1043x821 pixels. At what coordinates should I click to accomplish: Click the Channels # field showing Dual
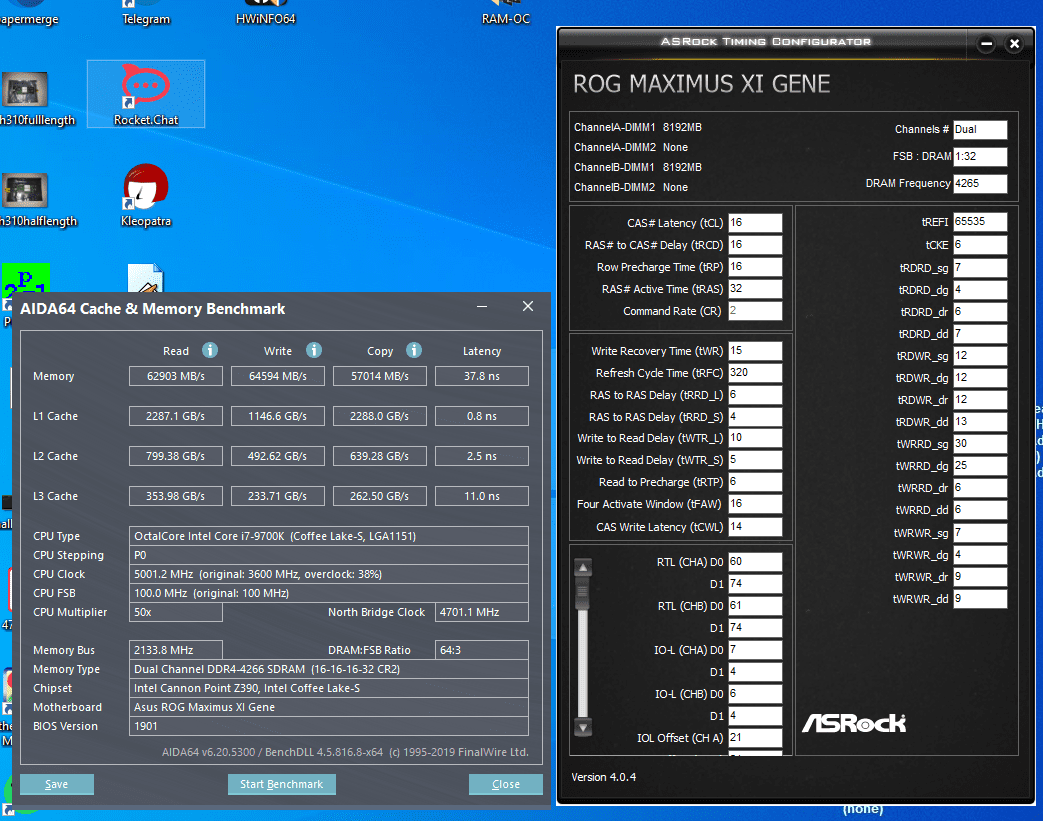click(980, 129)
